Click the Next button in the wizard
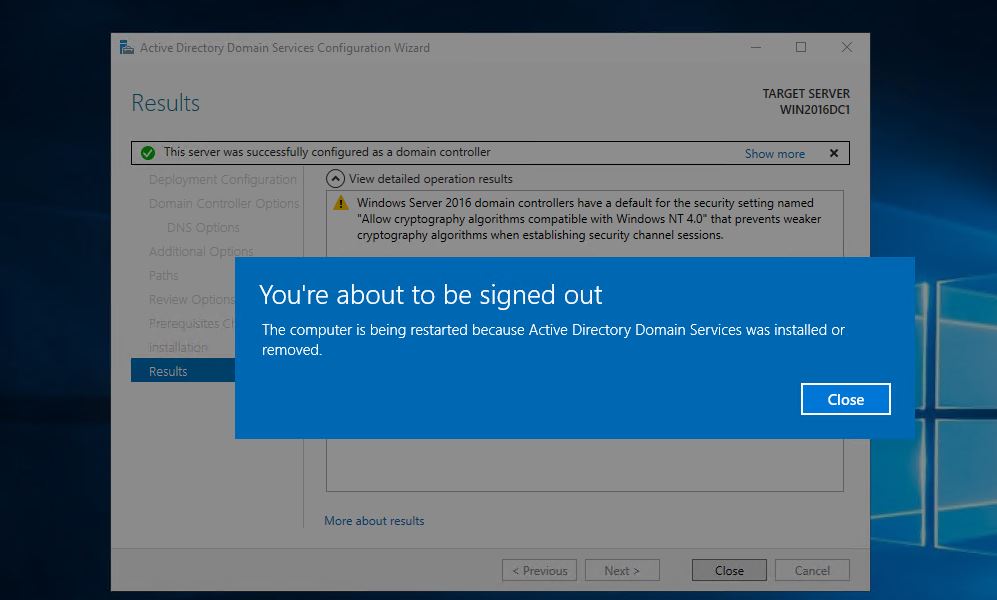Screen dimensions: 997x600 click(x=622, y=570)
